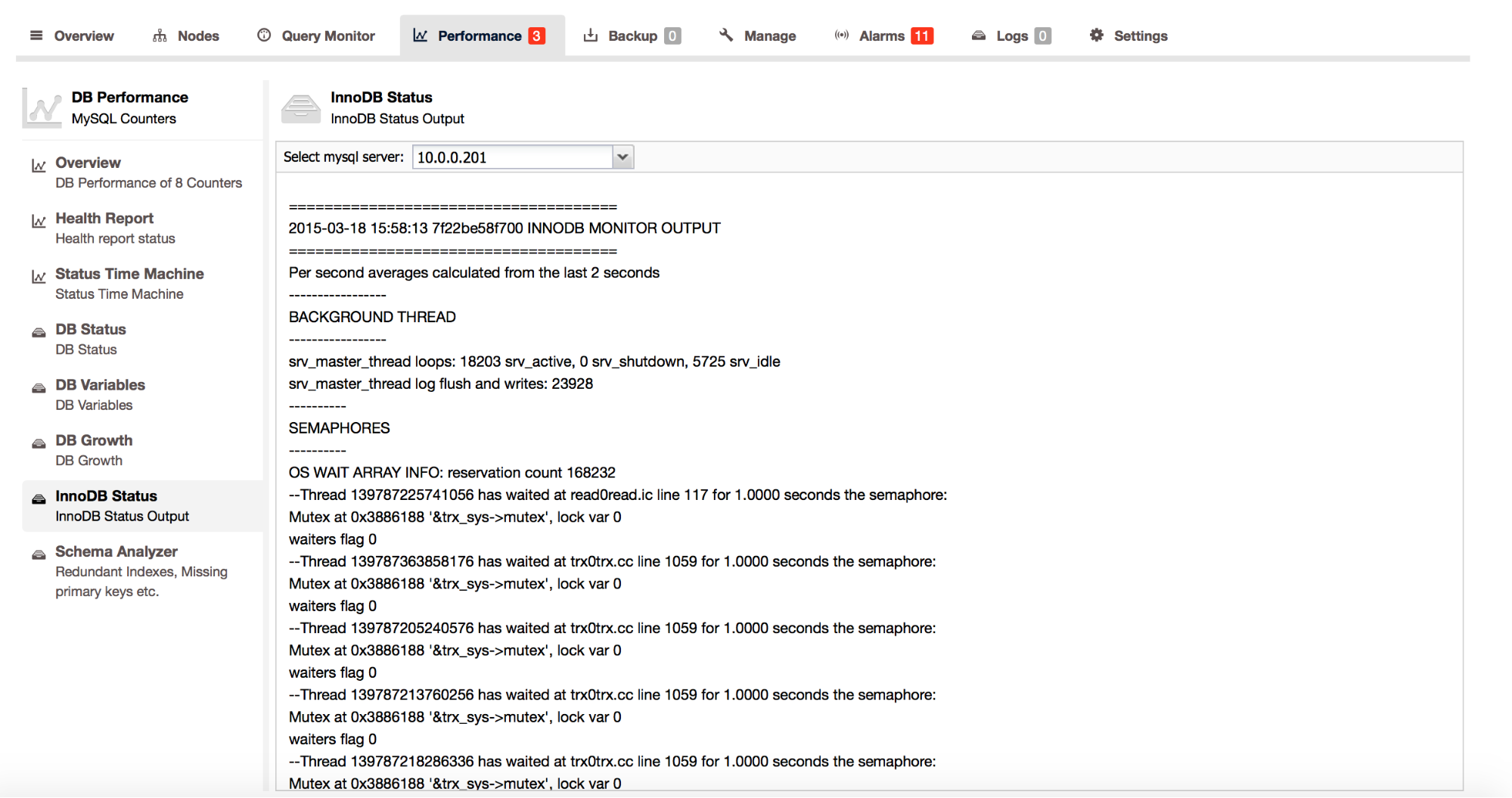This screenshot has width=1512, height=798.
Task: Click the Manage wrench icon
Action: [x=726, y=35]
